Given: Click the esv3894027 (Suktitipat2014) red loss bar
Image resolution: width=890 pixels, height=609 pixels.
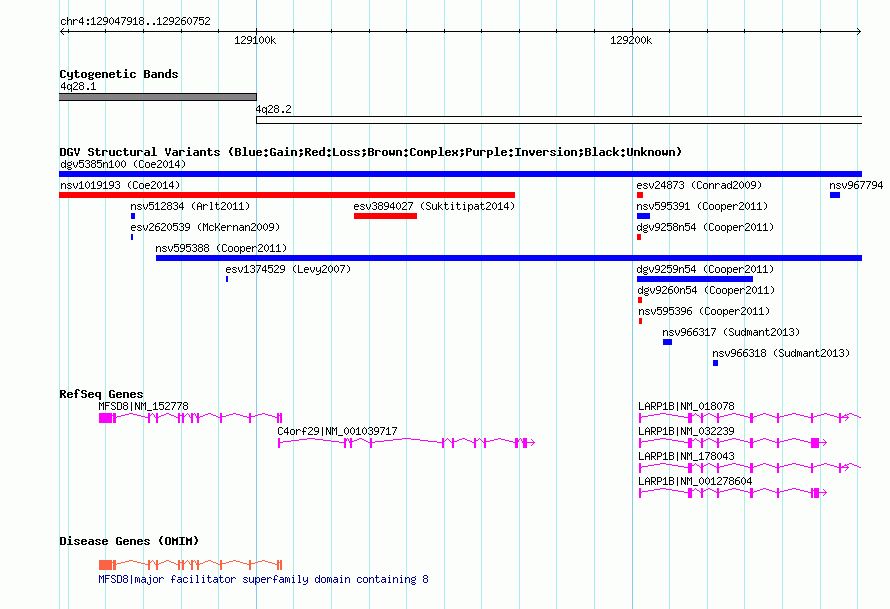Looking at the screenshot, I should coord(385,216).
